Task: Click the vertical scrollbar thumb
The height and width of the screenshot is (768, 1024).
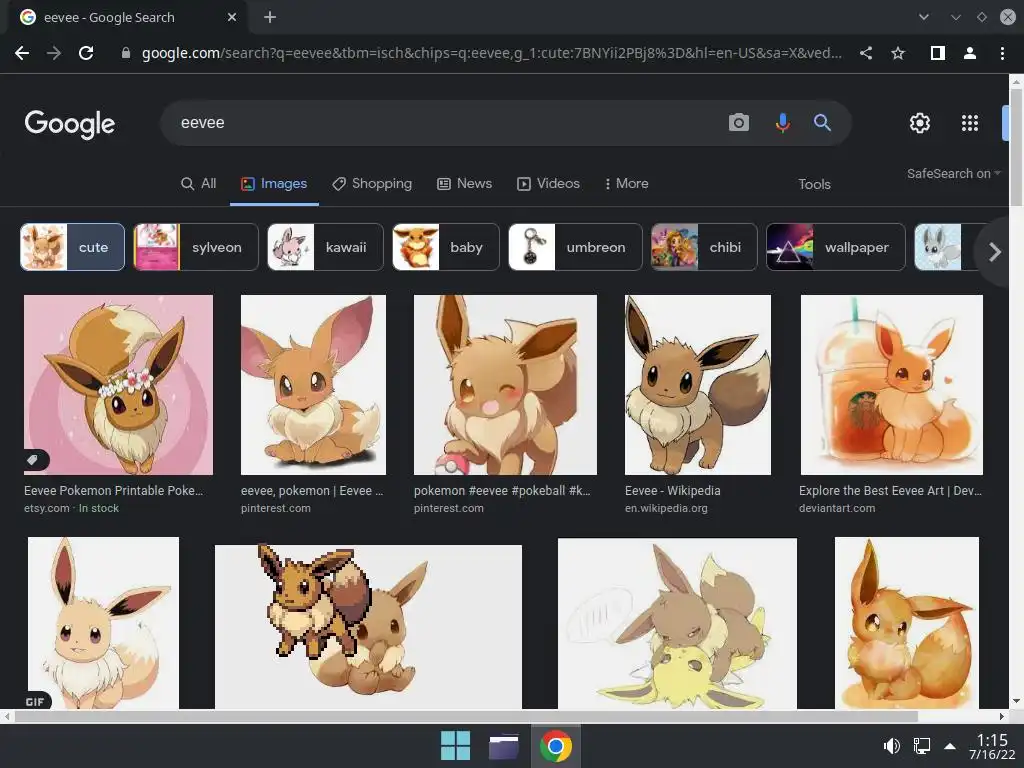Action: pyautogui.click(x=1016, y=147)
